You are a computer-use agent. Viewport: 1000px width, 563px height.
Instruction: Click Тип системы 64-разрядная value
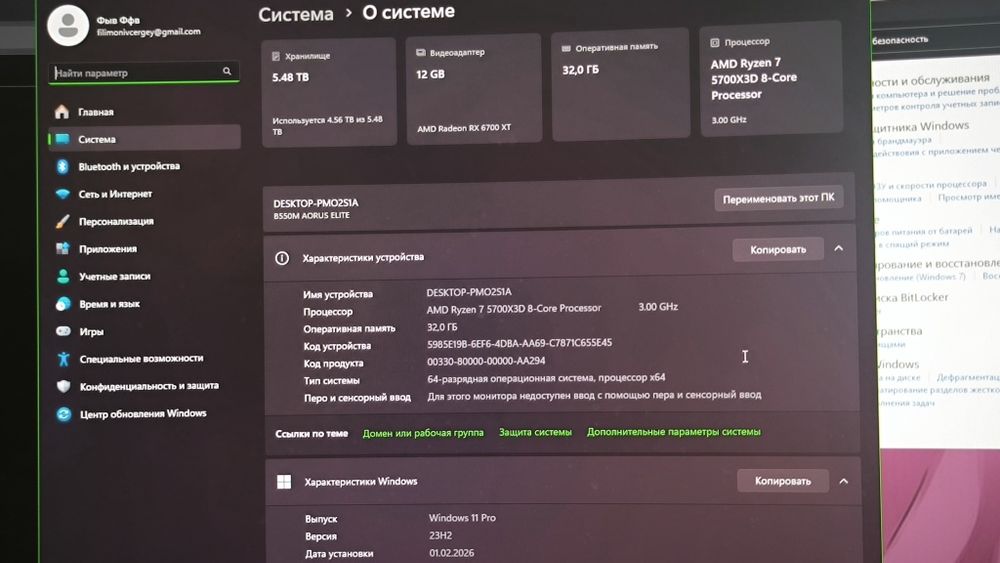[x=546, y=378]
